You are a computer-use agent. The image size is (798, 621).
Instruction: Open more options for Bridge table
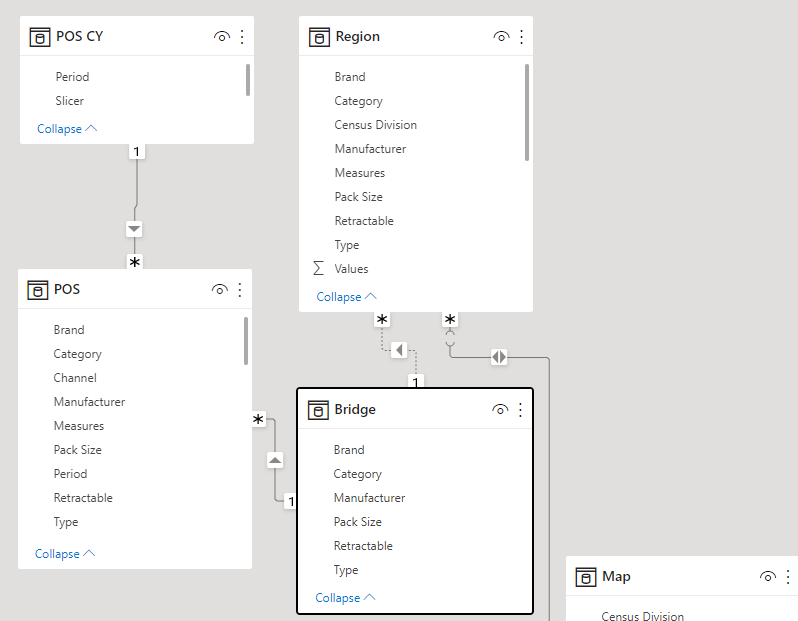(520, 410)
